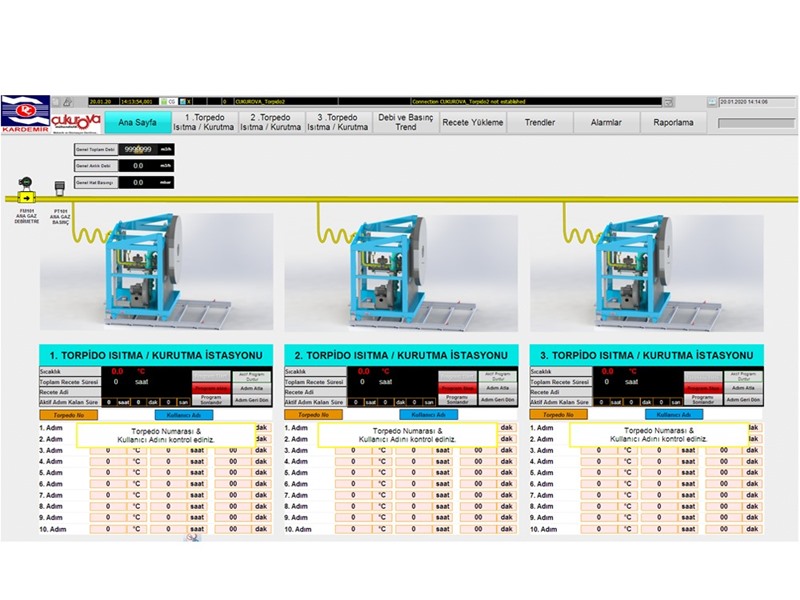Click the blue Kullanıcı Adı button in station 3
Image resolution: width=800 pixels, height=600 pixels.
674,415
